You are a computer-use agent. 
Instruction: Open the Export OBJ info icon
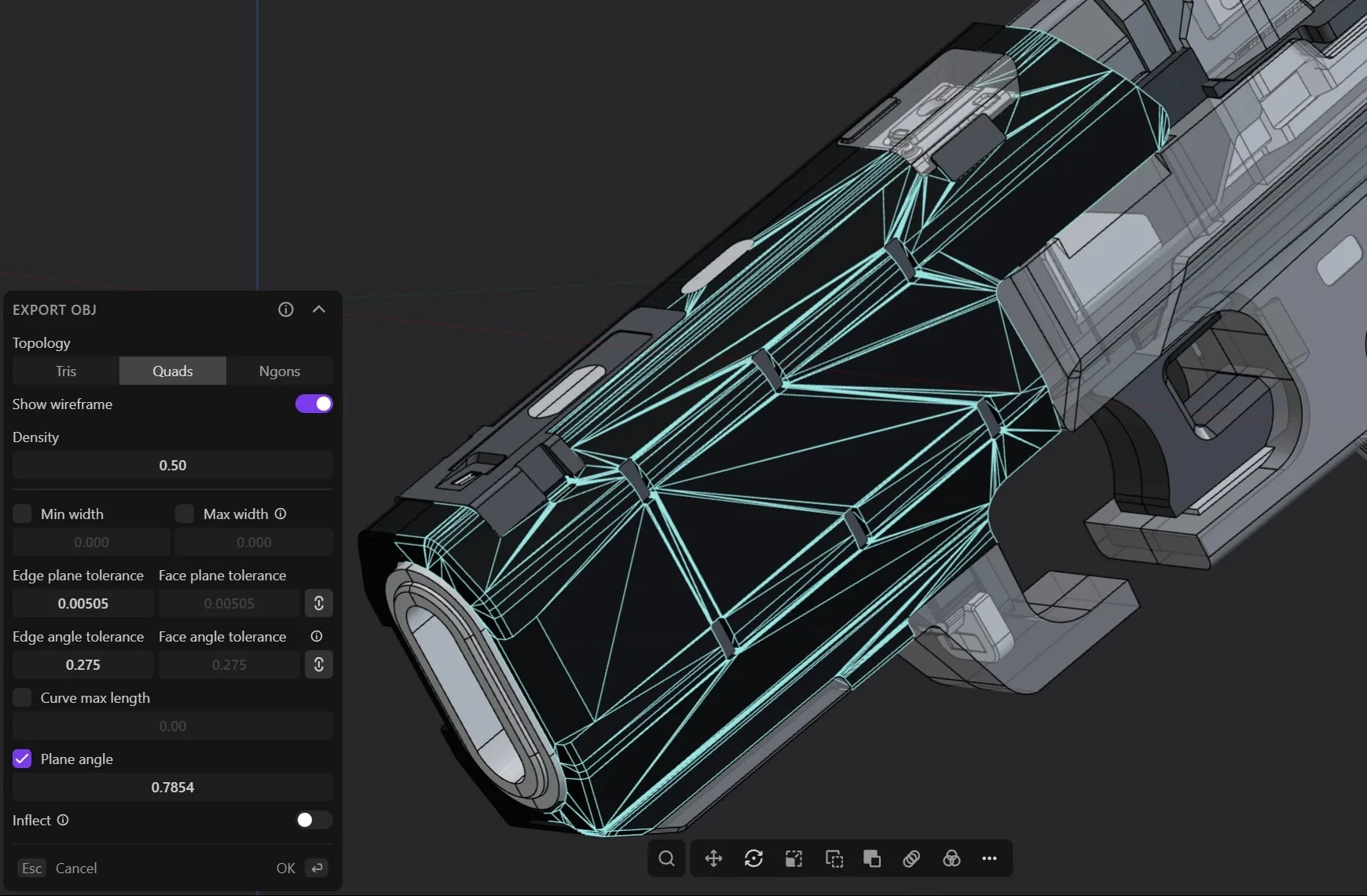coord(286,309)
